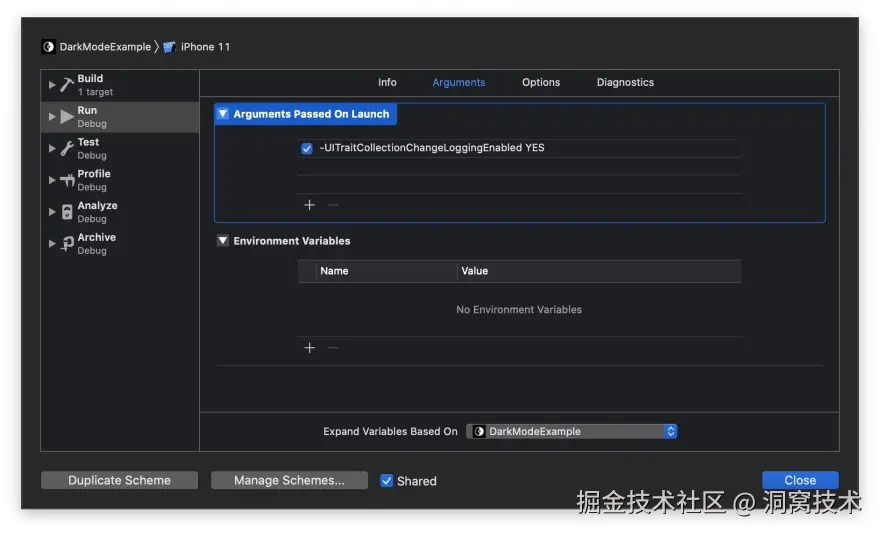Image resolution: width=880 pixels, height=534 pixels.
Task: Remove launch argument with minus
Action: pos(333,205)
